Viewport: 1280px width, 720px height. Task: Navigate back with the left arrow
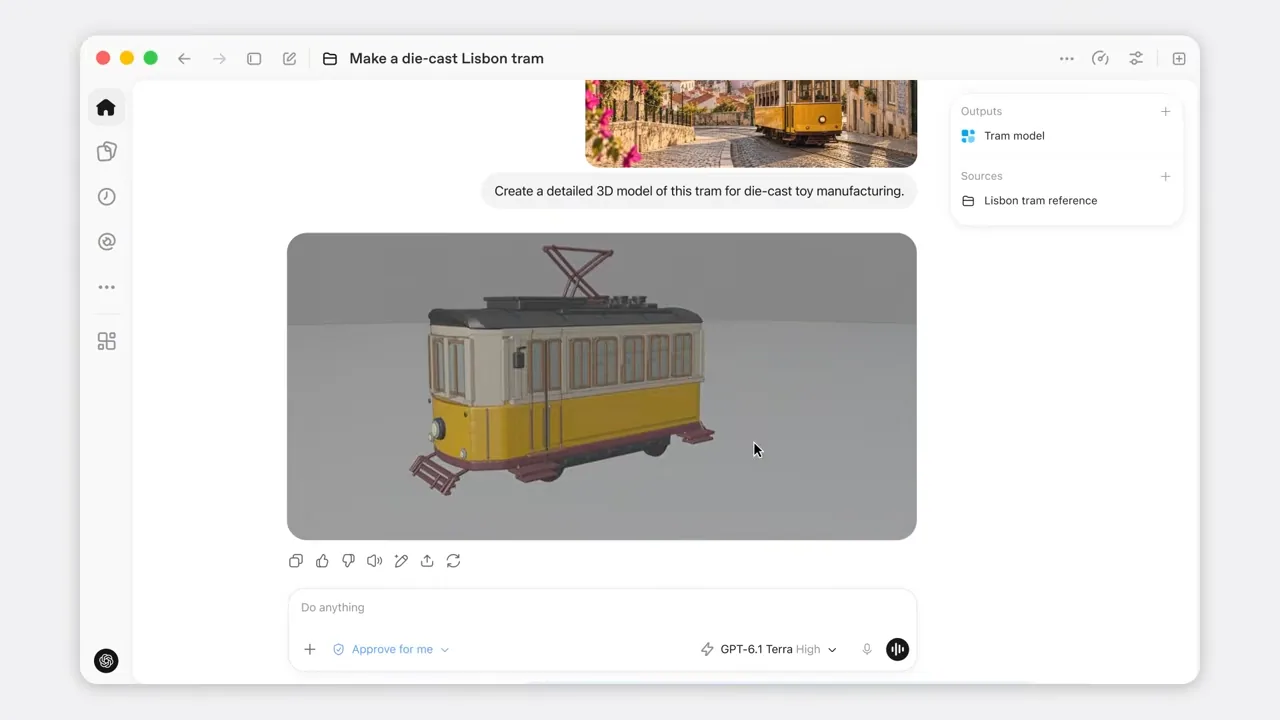pyautogui.click(x=184, y=59)
